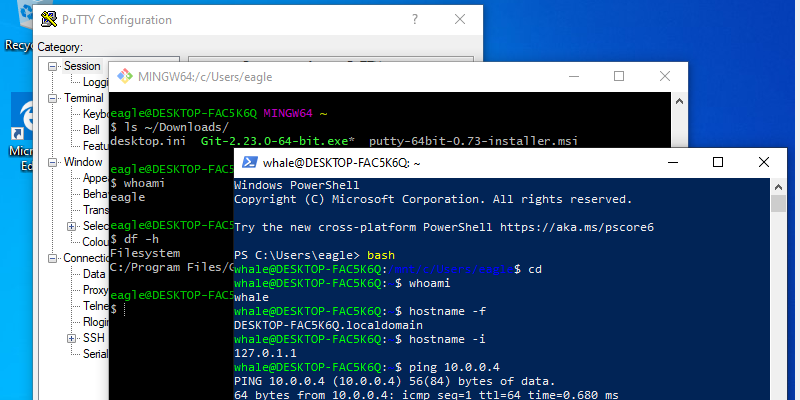
Task: Close the PuTTY Configuration window
Action: 460,19
